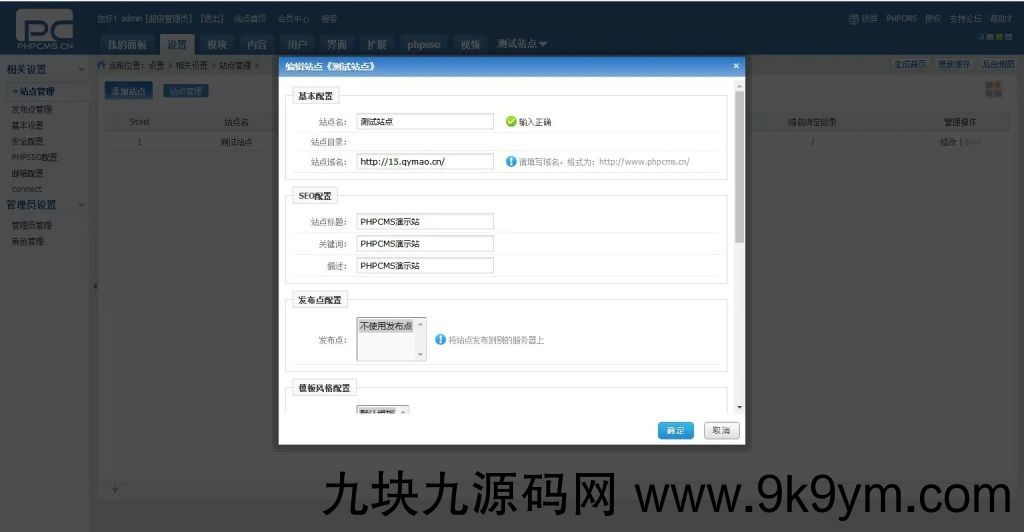Open the 扩展 top navigation tab
Screen dimensions: 1024x532
coord(376,45)
